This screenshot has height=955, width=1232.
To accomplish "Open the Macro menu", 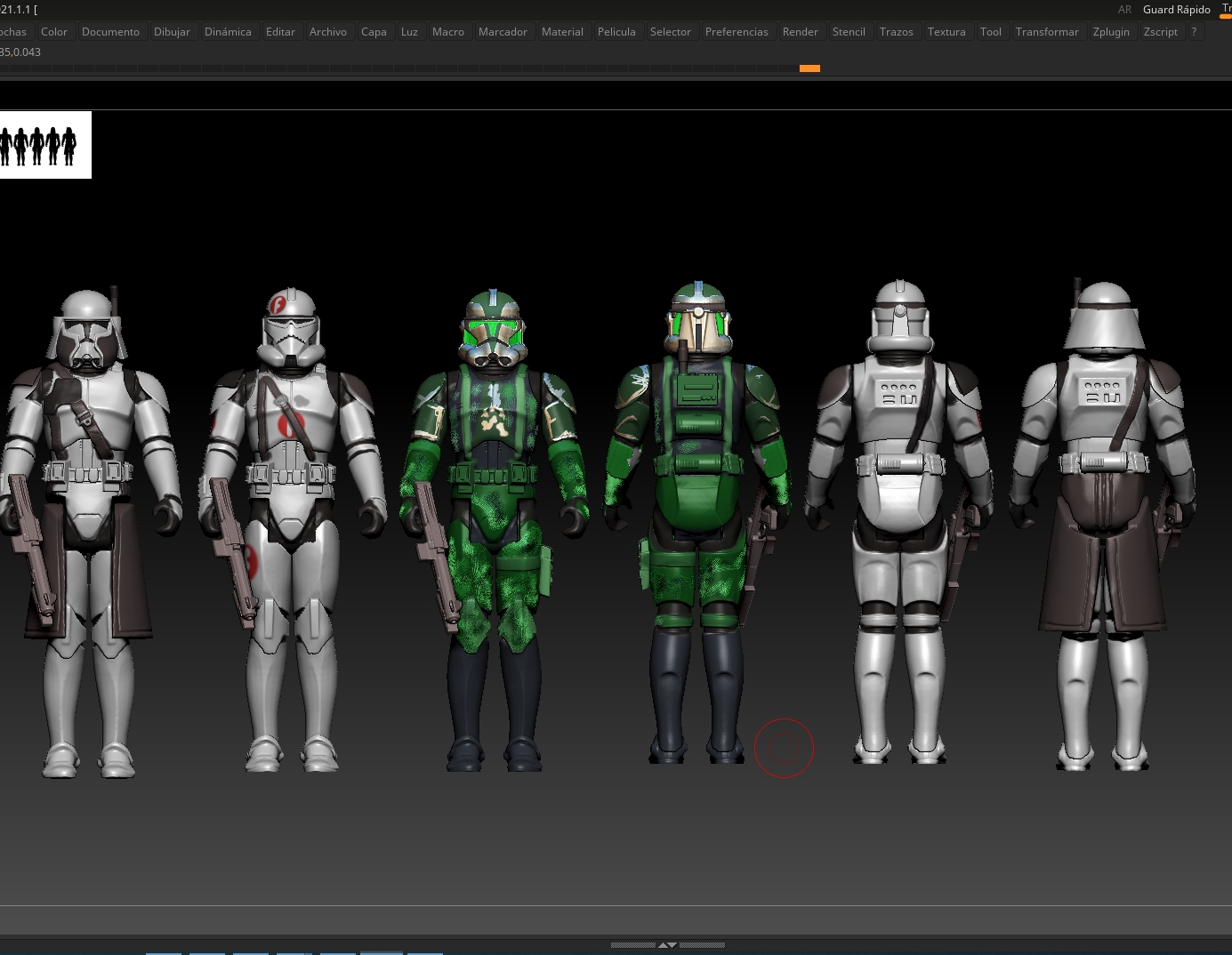I will click(x=447, y=31).
